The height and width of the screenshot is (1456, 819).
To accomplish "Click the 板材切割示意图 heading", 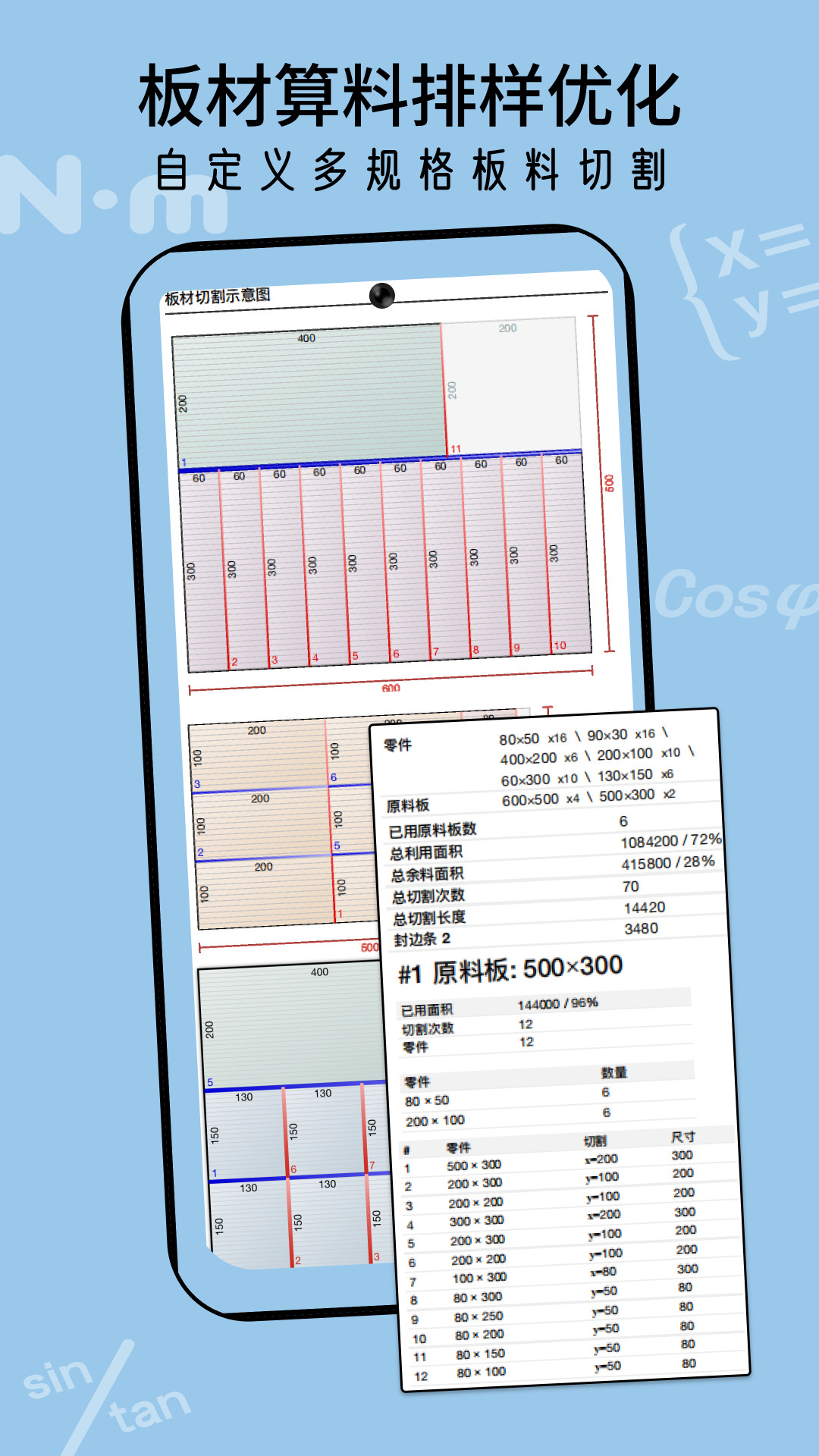I will 218,297.
